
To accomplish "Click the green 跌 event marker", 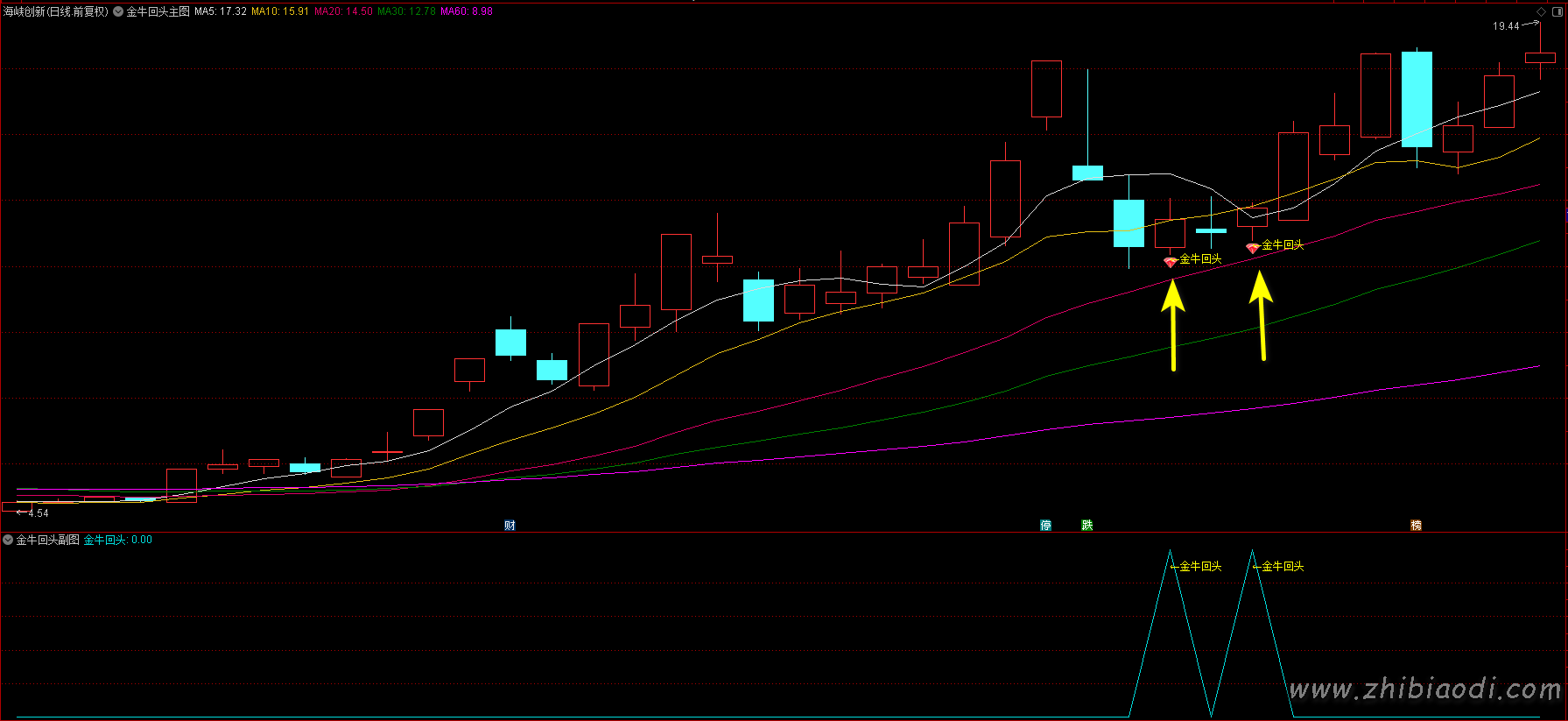I will [1086, 525].
